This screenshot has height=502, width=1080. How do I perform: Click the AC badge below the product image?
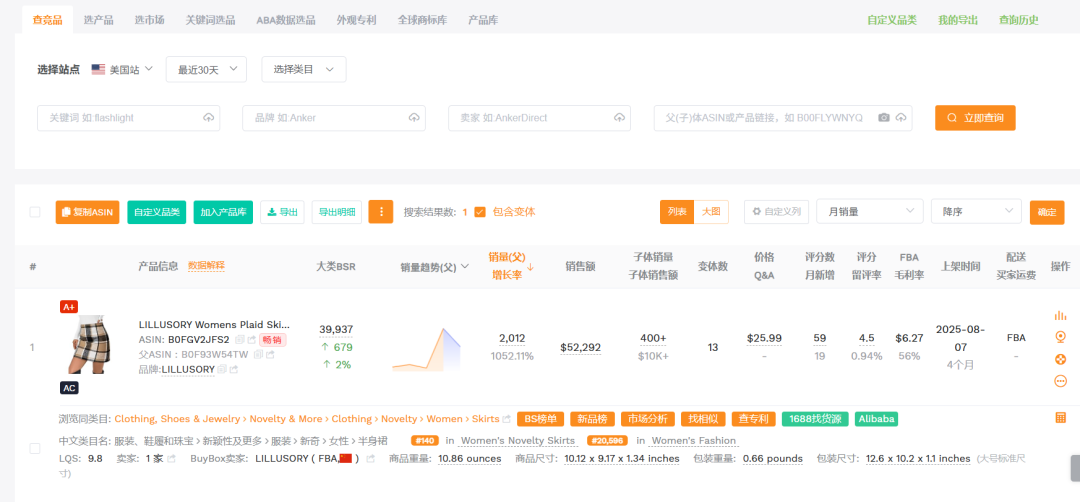click(x=69, y=388)
